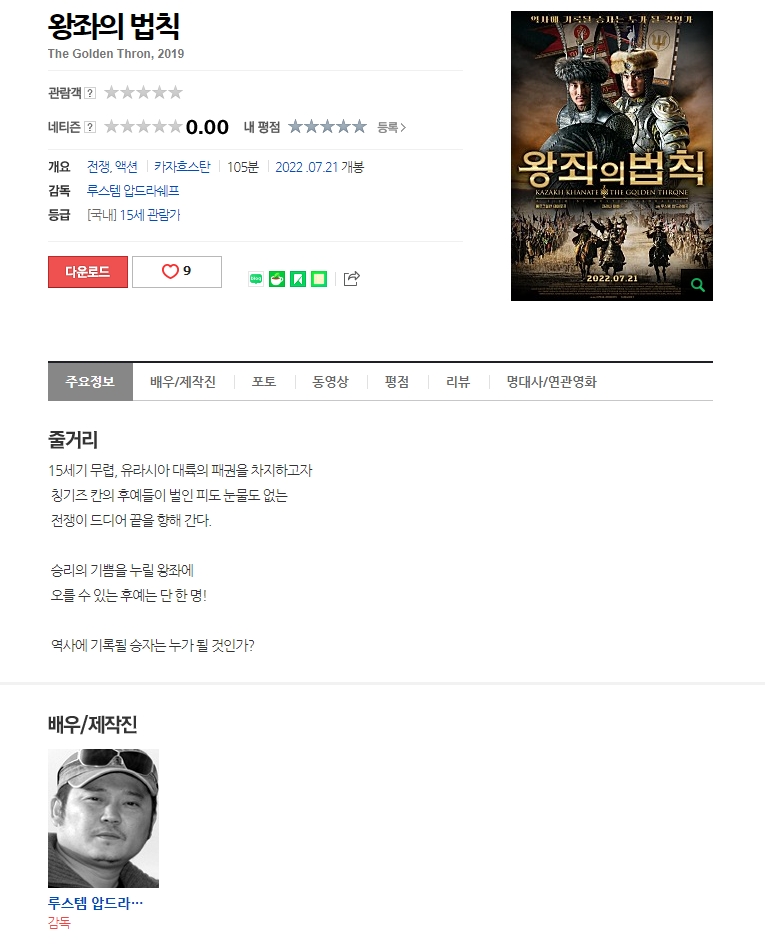The height and width of the screenshot is (949, 765).
Task: Share to Naver Cafe icon
Action: 277,278
